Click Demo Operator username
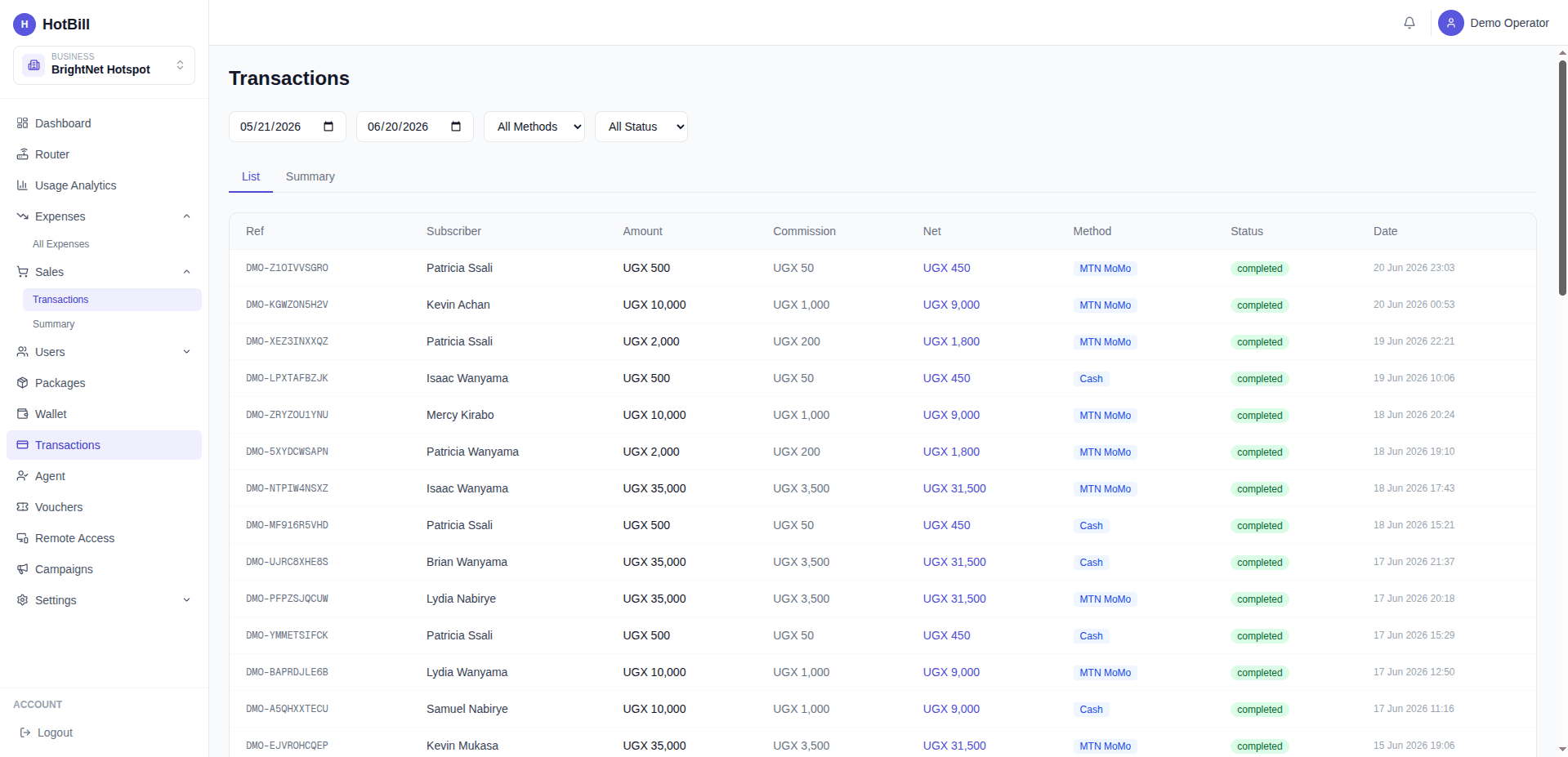Viewport: 1568px width, 757px height. coord(1509,23)
